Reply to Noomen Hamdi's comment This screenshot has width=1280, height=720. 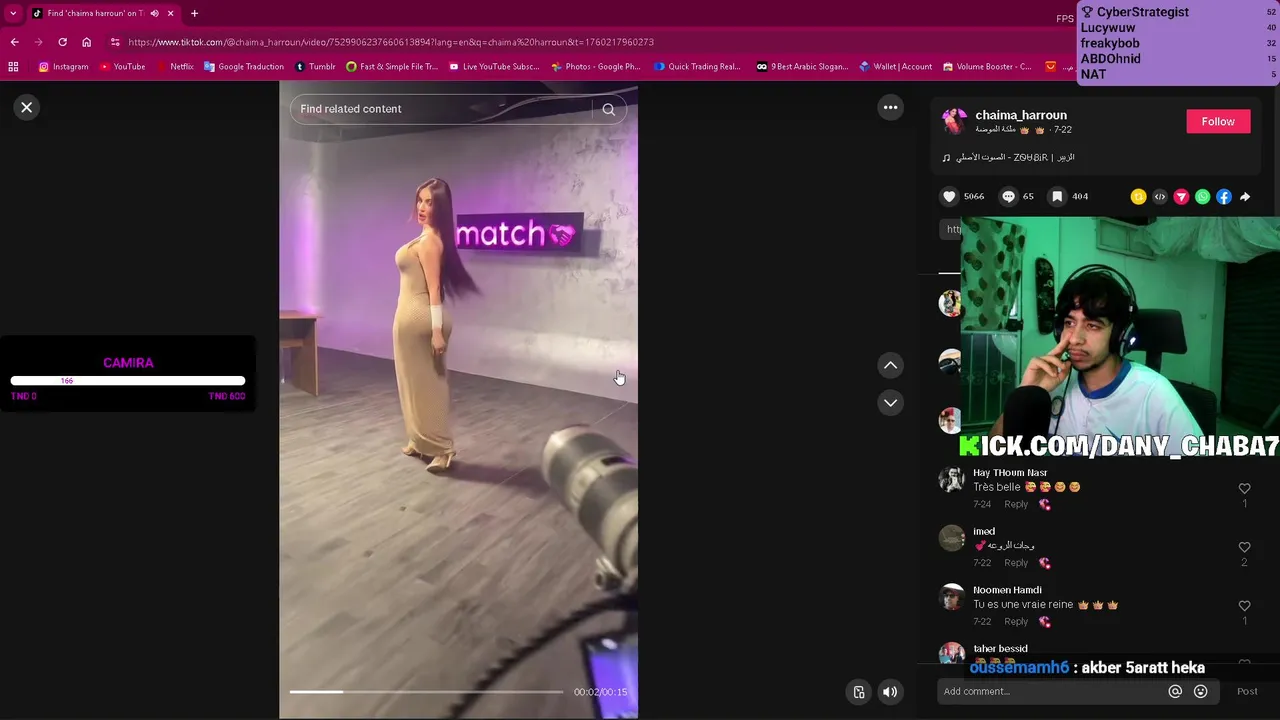[x=1016, y=621]
